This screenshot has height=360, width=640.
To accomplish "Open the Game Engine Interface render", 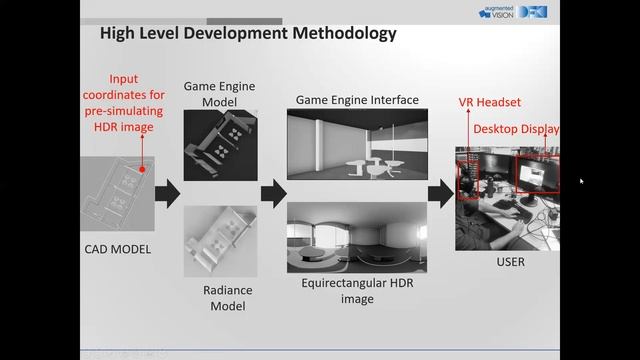I will 358,144.
